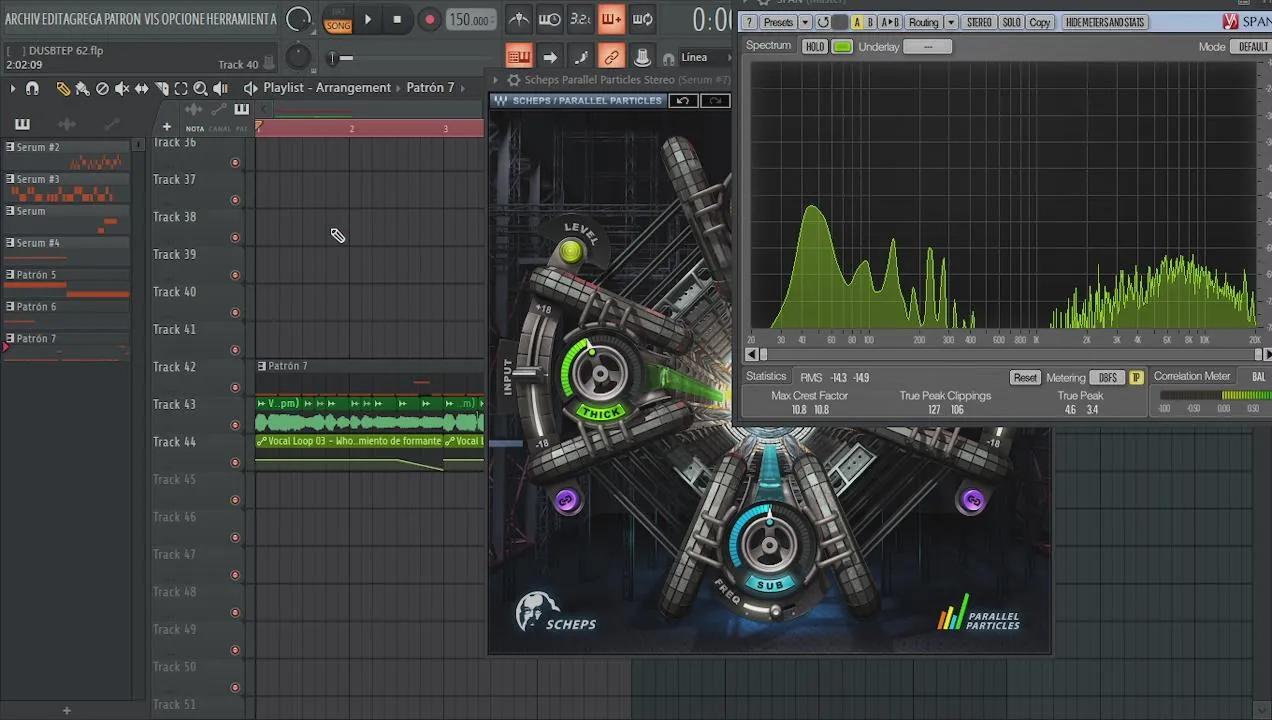Open Scheps Parallel Particles plugin options arrow
Screen dimensions: 1272x720
tap(496, 80)
